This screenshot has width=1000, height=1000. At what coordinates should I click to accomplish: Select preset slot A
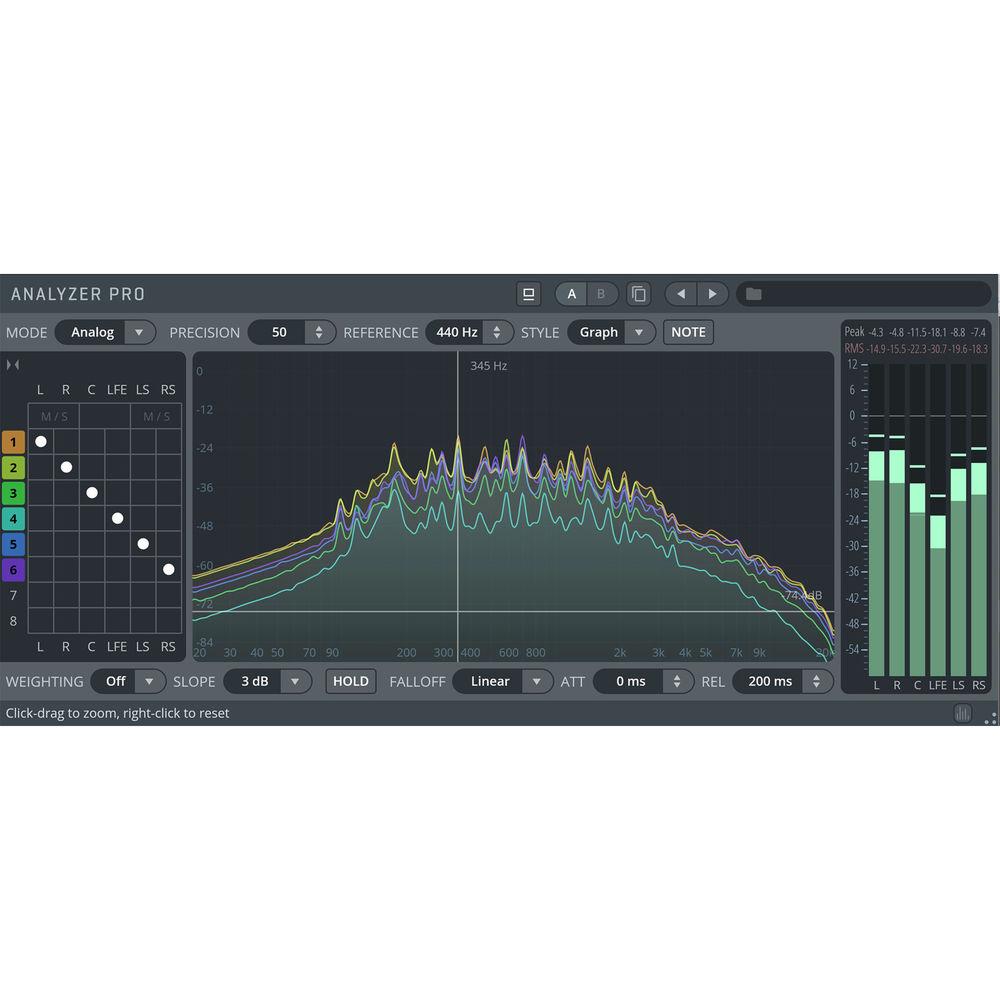571,294
